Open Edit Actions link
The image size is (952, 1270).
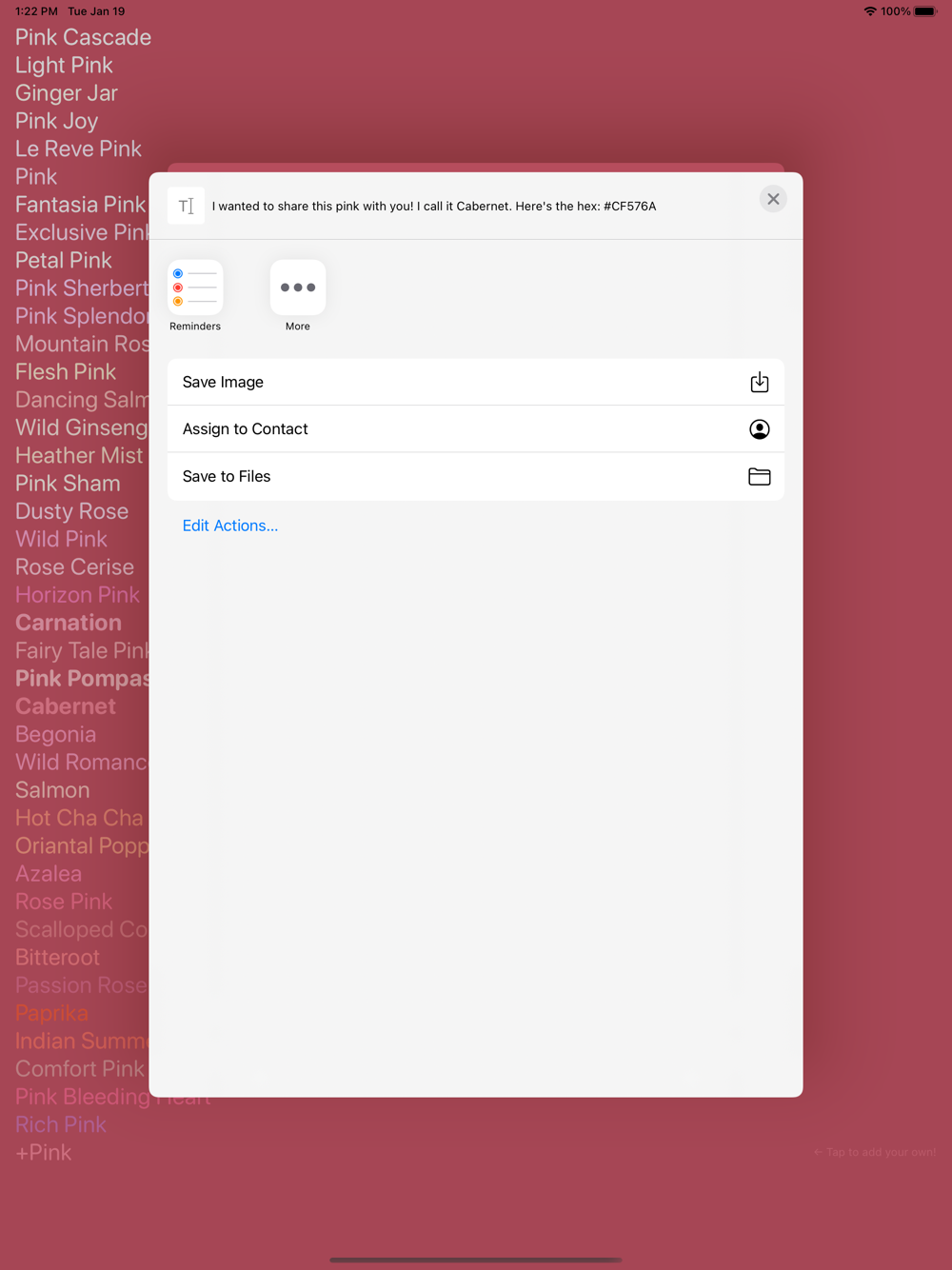click(230, 526)
